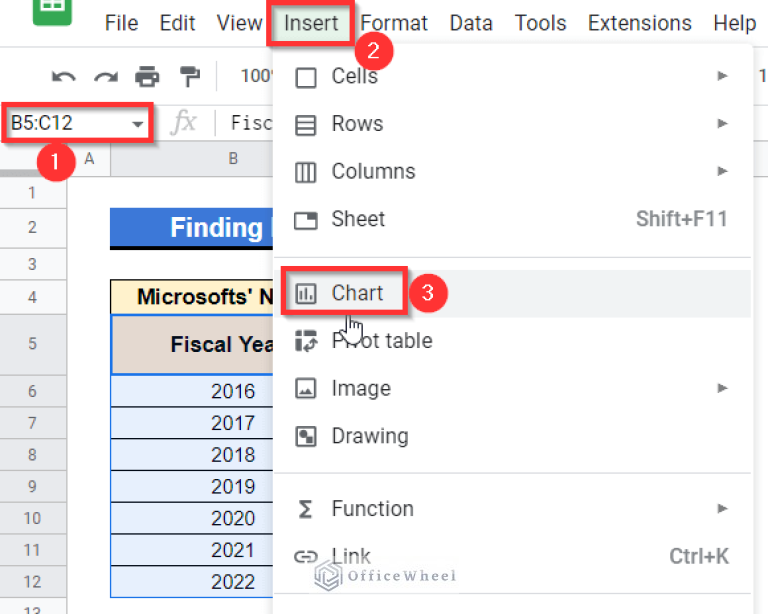This screenshot has height=614, width=768.
Task: Click the cell containing 2020
Action: (192, 518)
